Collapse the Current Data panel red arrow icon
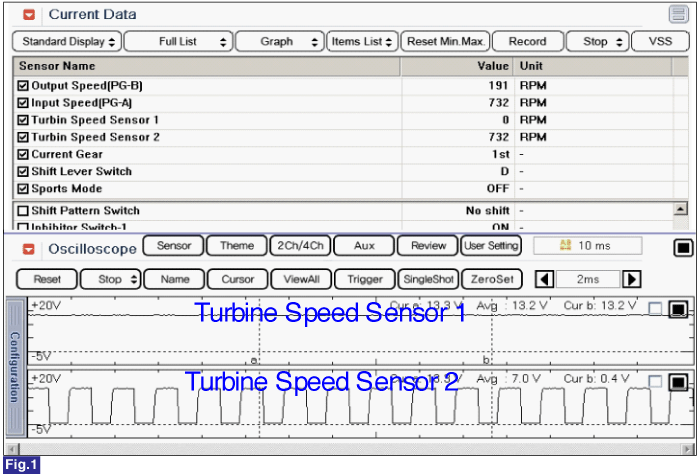 [x=29, y=15]
